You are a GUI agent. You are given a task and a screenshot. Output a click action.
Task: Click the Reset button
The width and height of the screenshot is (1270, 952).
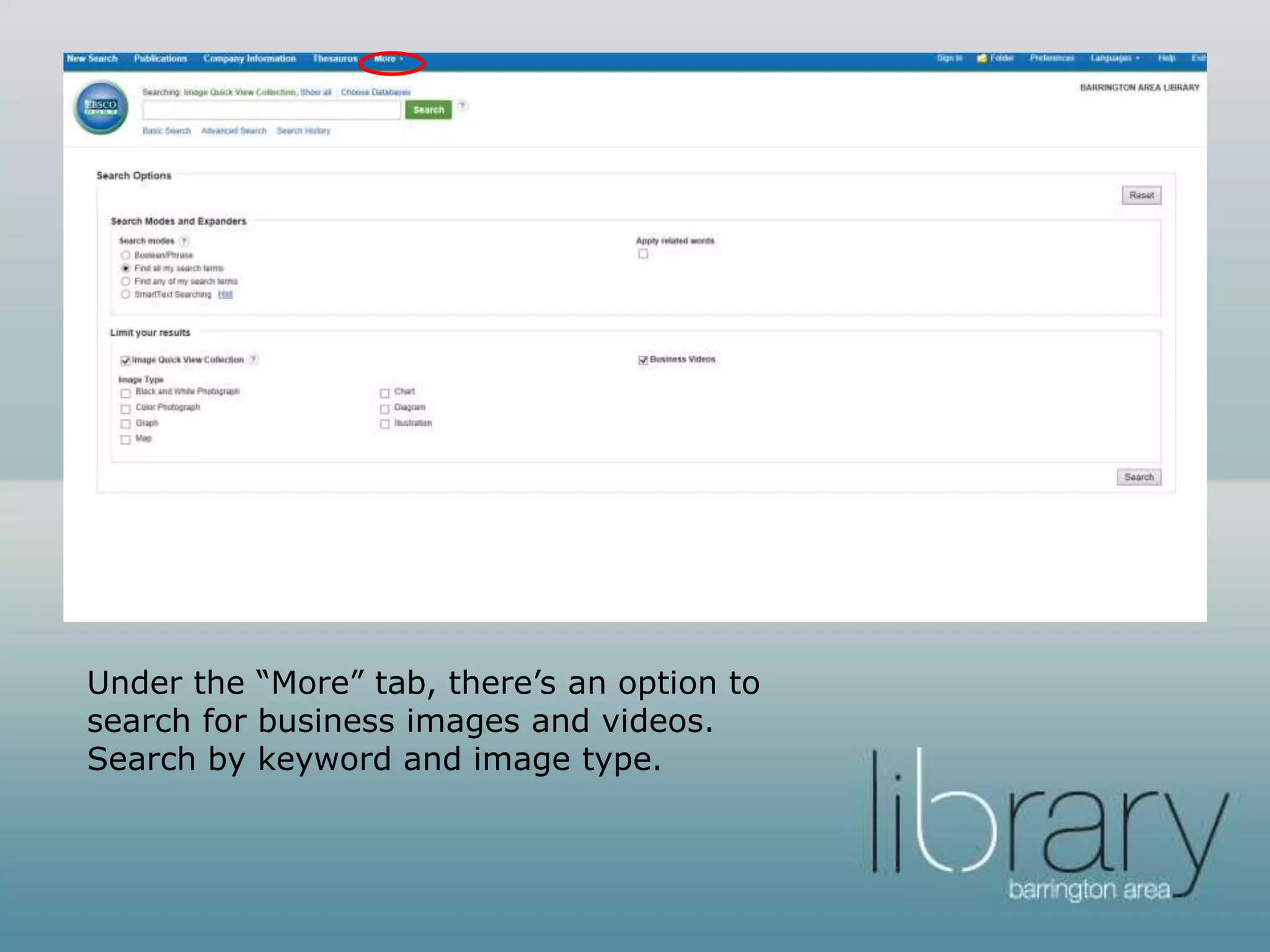[x=1142, y=195]
